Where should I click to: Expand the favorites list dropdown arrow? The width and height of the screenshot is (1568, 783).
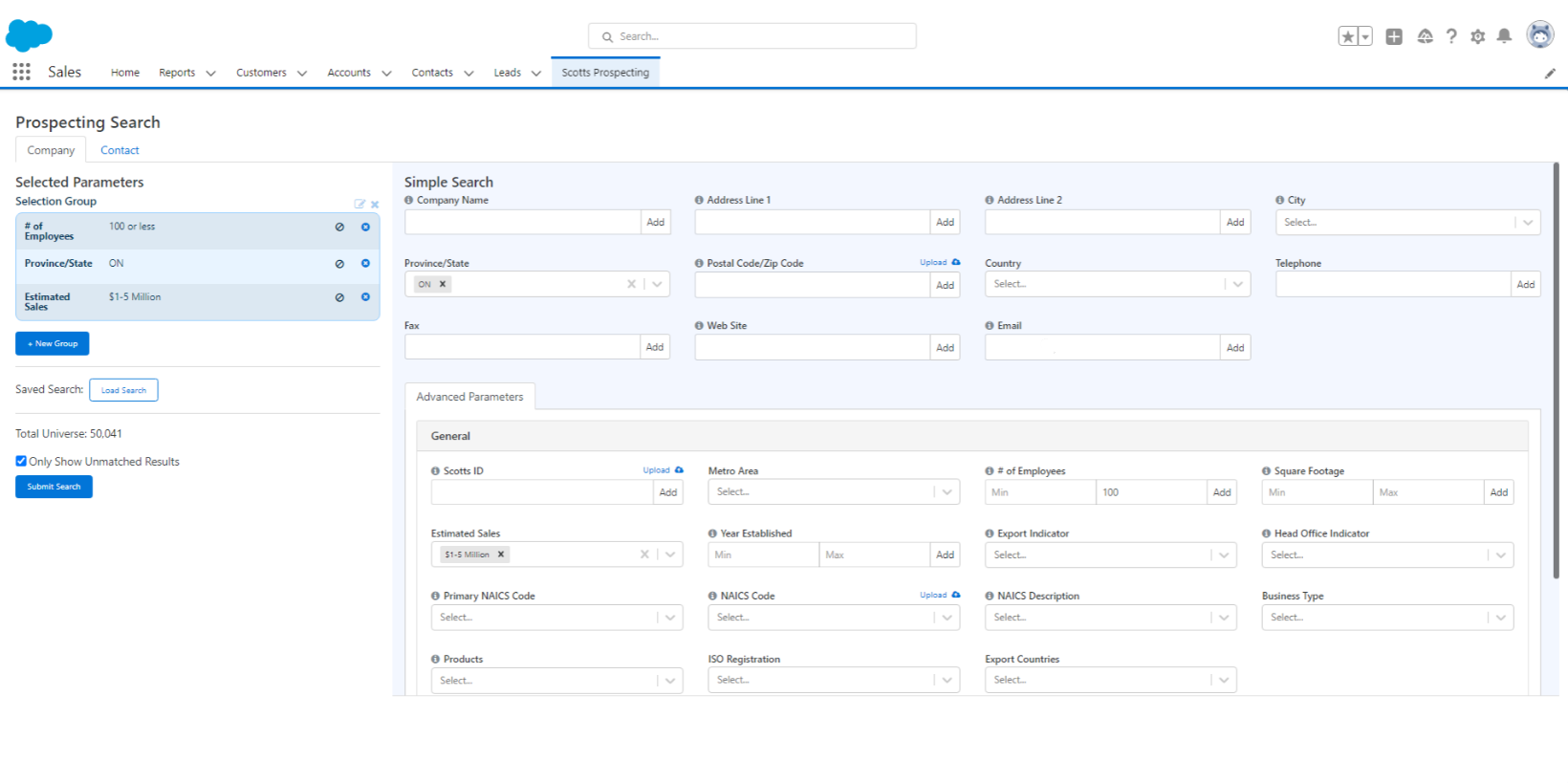pyautogui.click(x=1365, y=36)
